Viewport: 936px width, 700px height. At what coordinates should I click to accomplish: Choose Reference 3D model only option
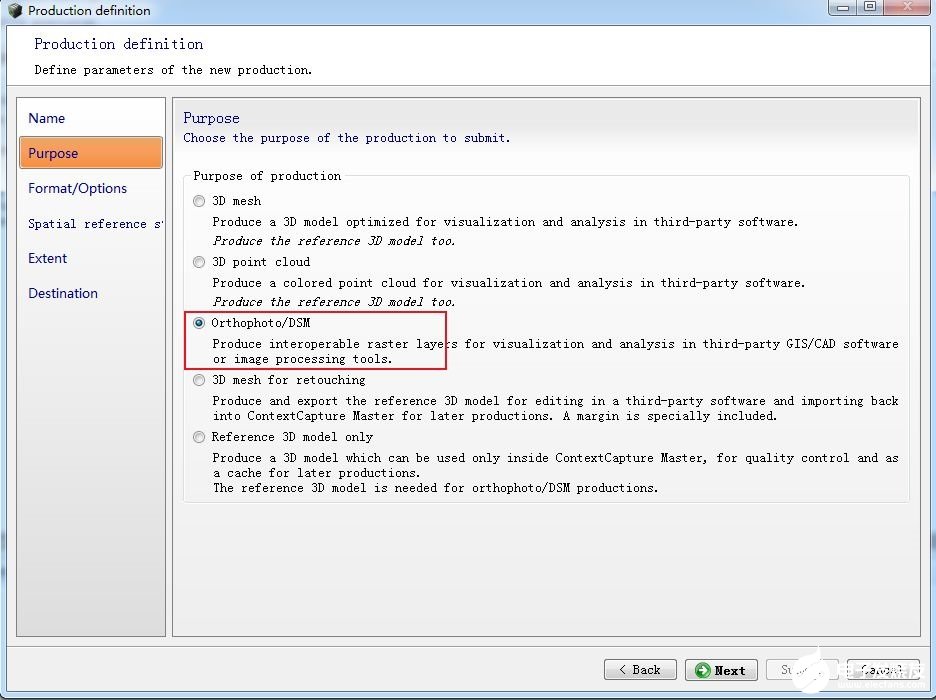point(199,437)
